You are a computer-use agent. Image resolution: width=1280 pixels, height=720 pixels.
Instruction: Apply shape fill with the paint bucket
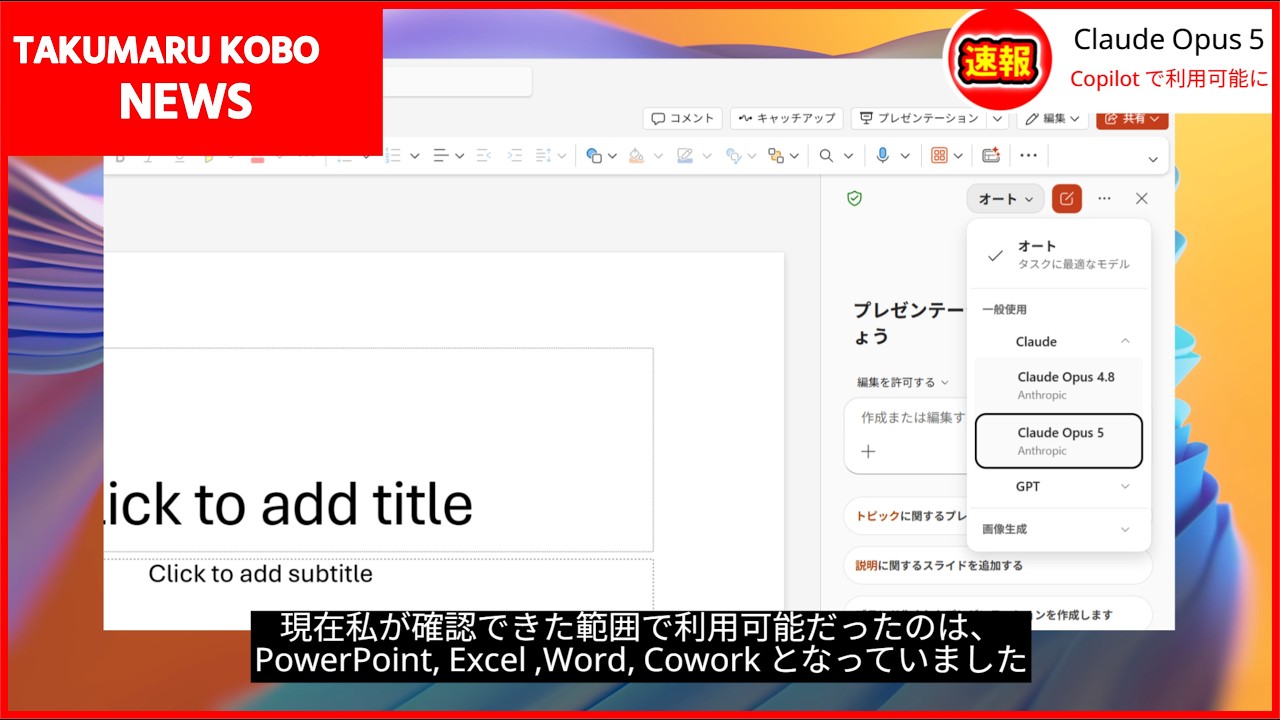[x=636, y=155]
